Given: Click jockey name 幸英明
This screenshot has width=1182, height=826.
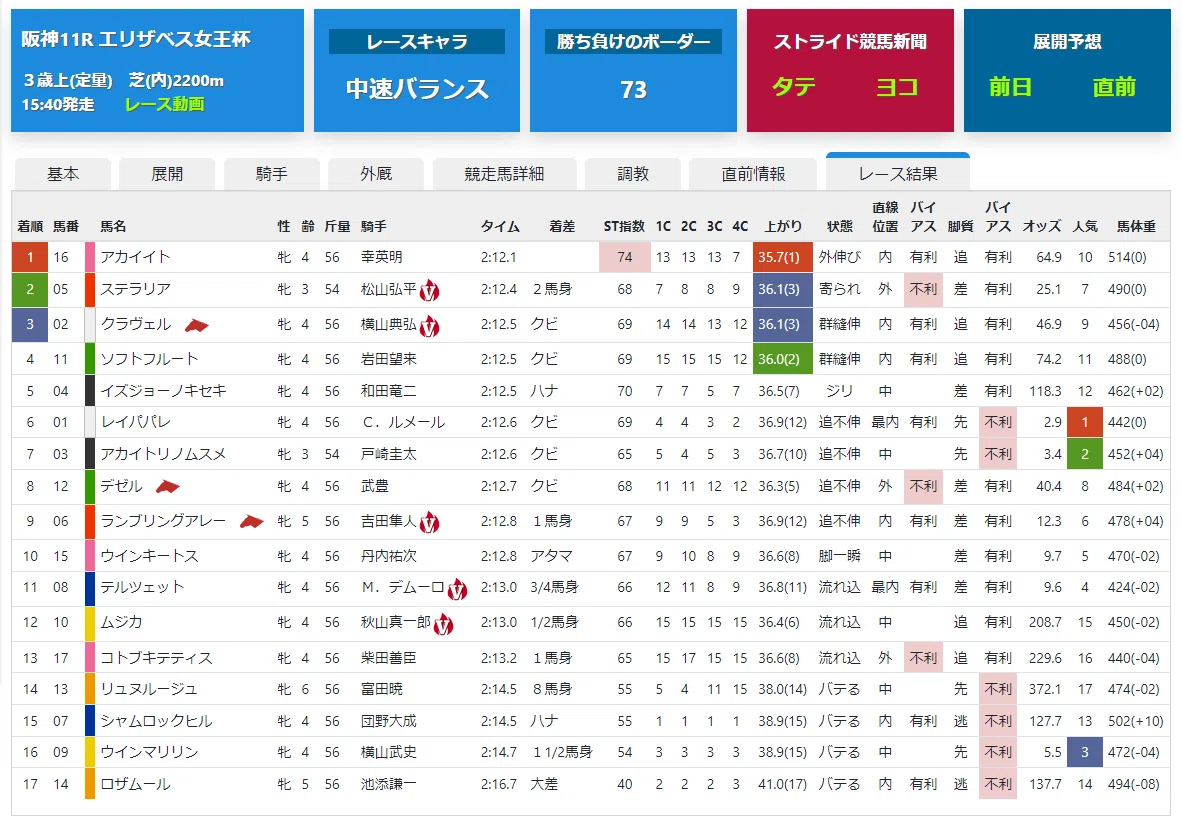Looking at the screenshot, I should [381, 257].
